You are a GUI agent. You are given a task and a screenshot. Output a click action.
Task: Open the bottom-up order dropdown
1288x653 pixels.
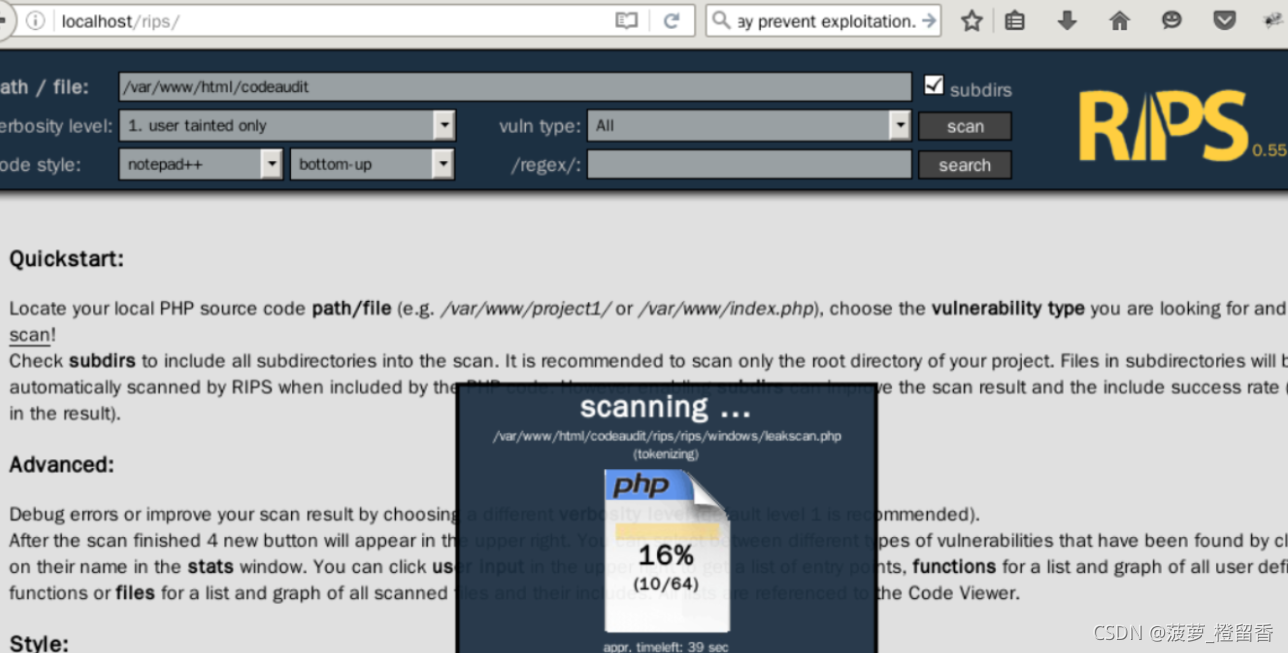372,164
